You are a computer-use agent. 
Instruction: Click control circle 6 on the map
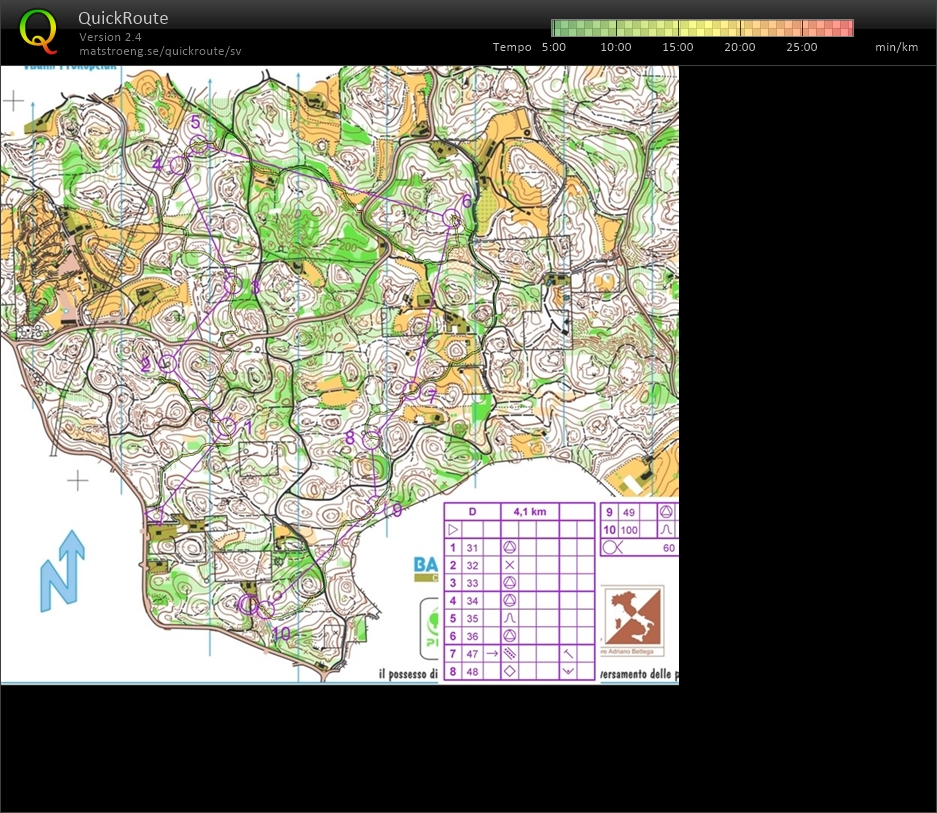[452, 219]
